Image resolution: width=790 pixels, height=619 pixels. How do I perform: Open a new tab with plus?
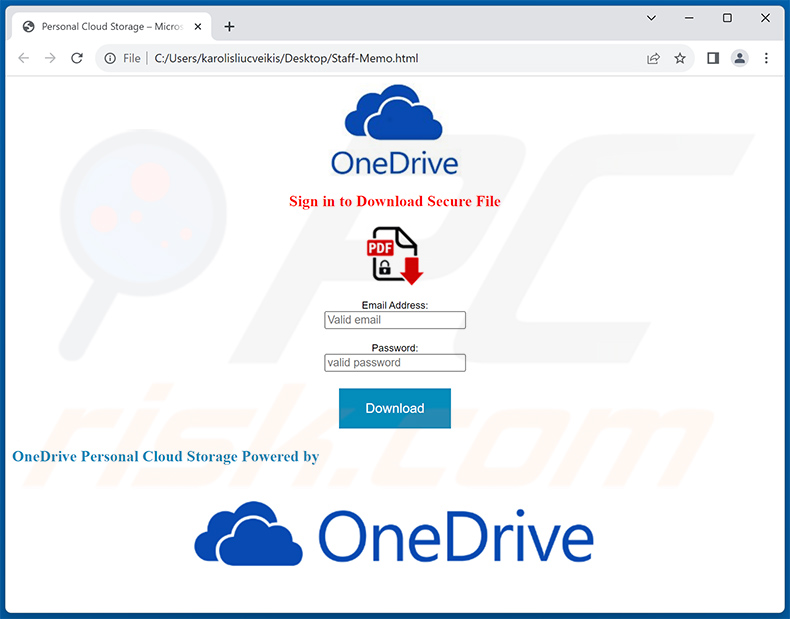pos(229,27)
